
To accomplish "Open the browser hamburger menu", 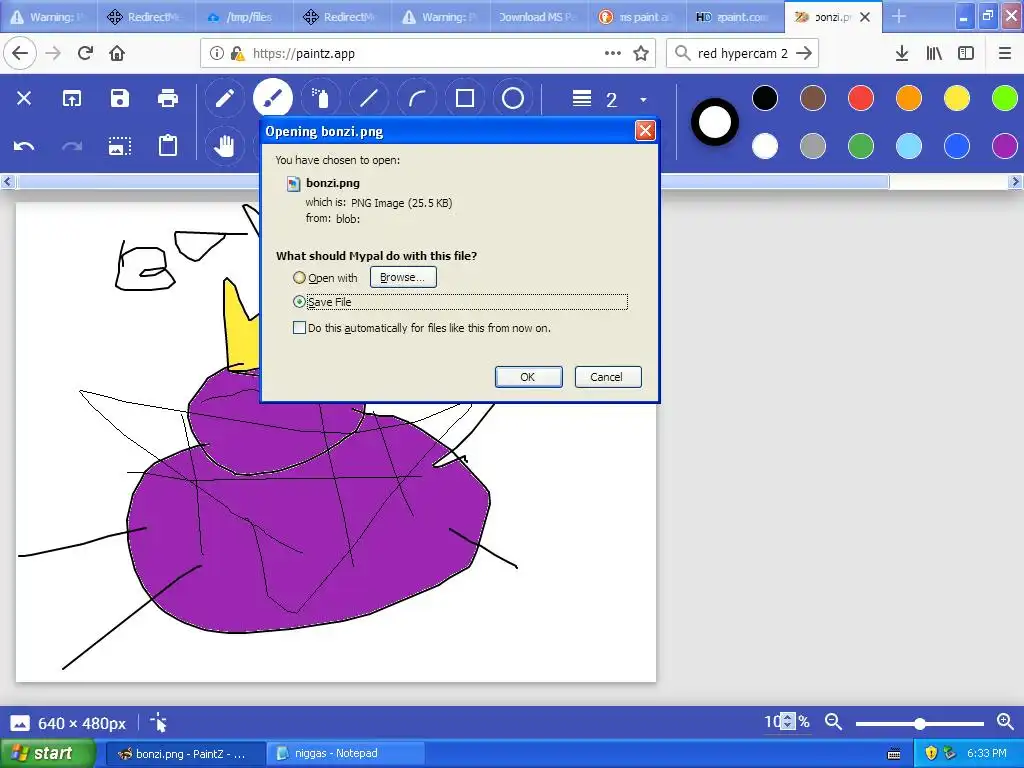I will tap(1005, 54).
